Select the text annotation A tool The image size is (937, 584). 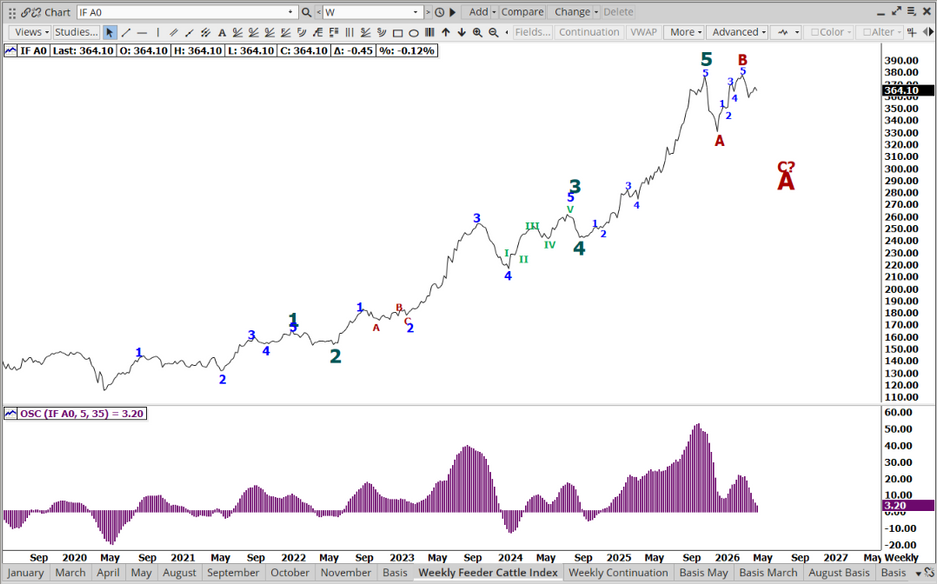tap(222, 32)
